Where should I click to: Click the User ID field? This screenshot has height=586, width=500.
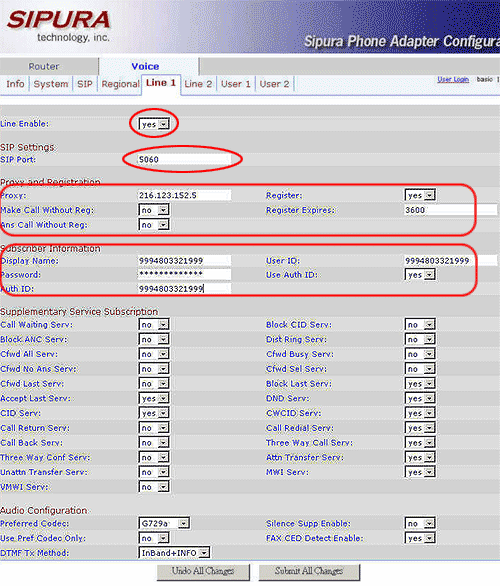[x=451, y=260]
